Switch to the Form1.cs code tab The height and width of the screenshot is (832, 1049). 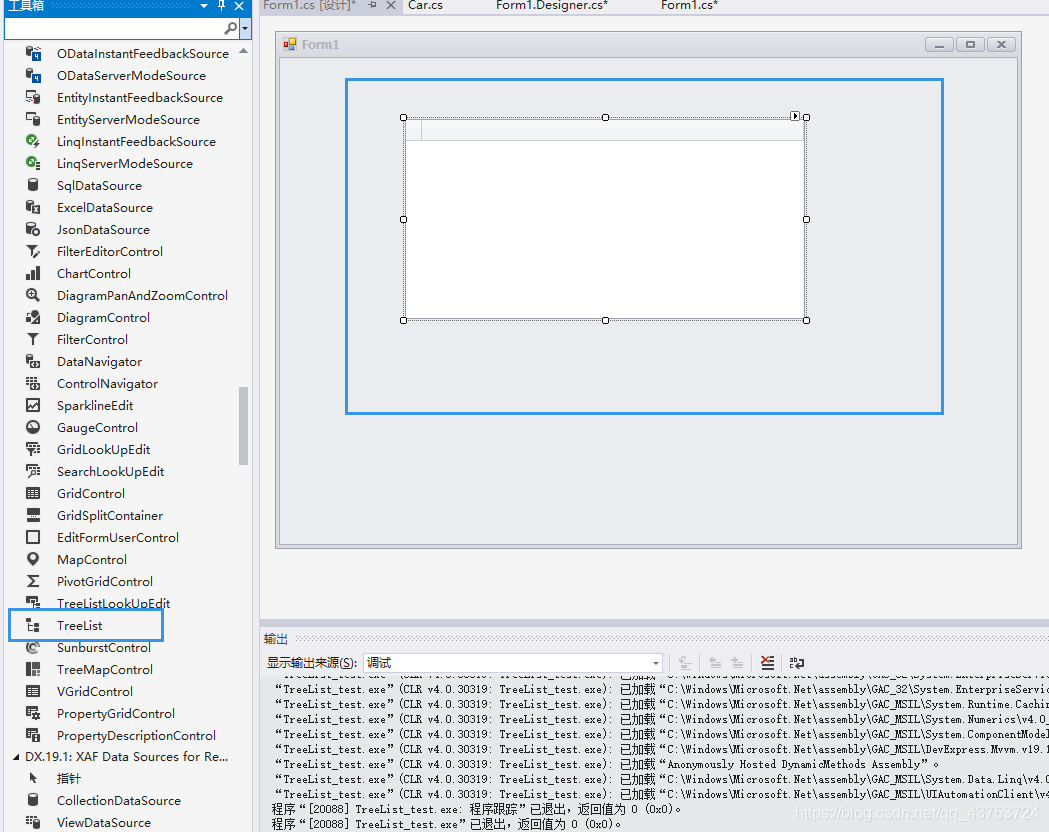pos(689,5)
